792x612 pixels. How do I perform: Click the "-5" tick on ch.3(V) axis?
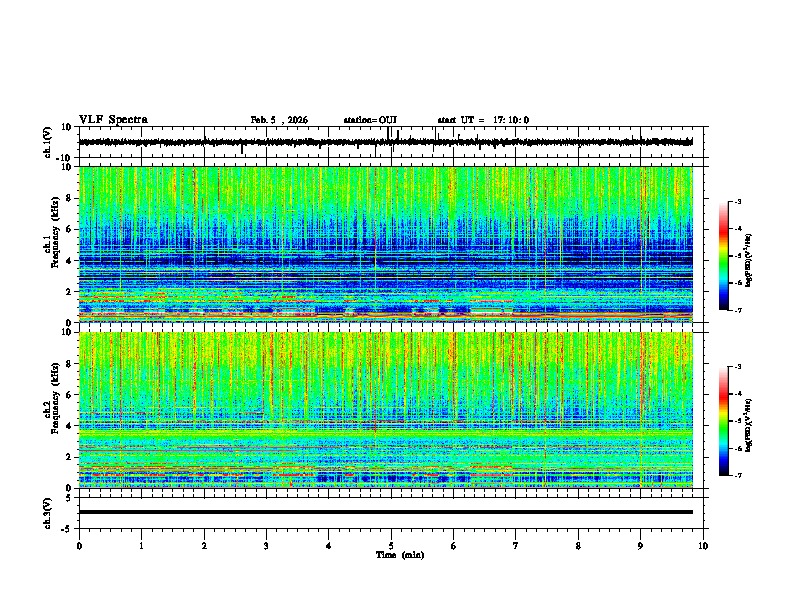[67, 529]
